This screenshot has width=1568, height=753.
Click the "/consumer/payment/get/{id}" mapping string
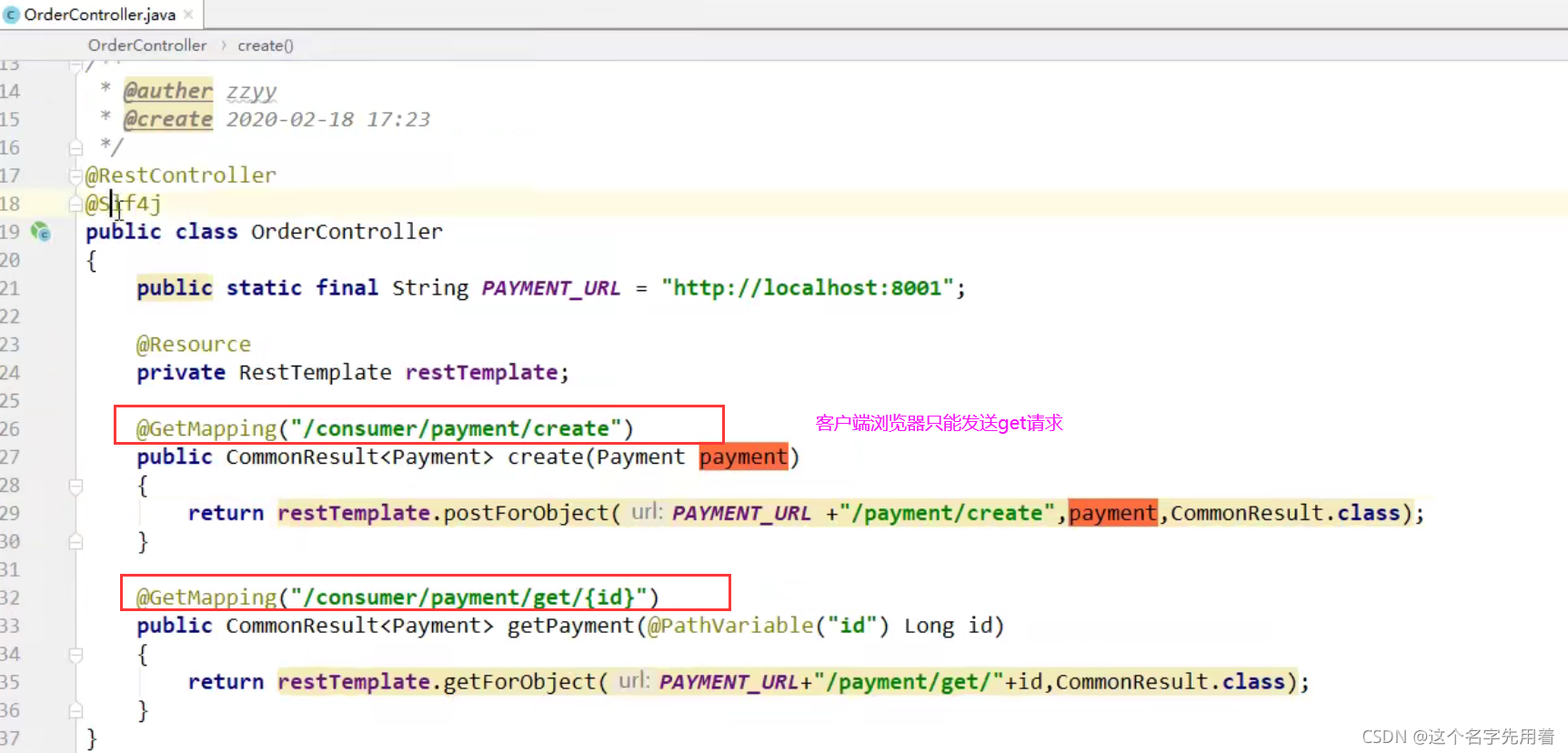(468, 597)
